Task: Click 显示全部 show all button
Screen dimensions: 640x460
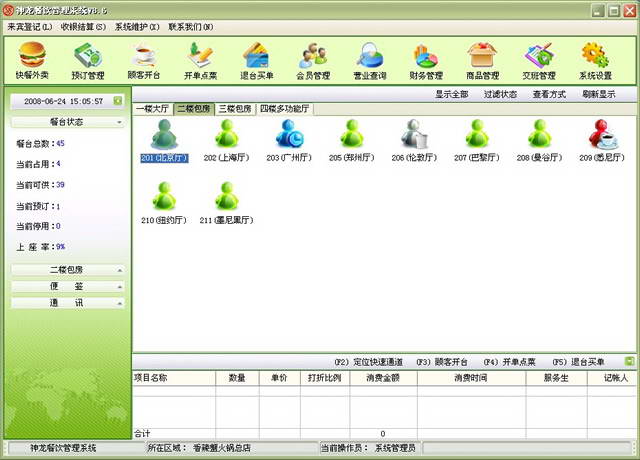Action: 451,94
